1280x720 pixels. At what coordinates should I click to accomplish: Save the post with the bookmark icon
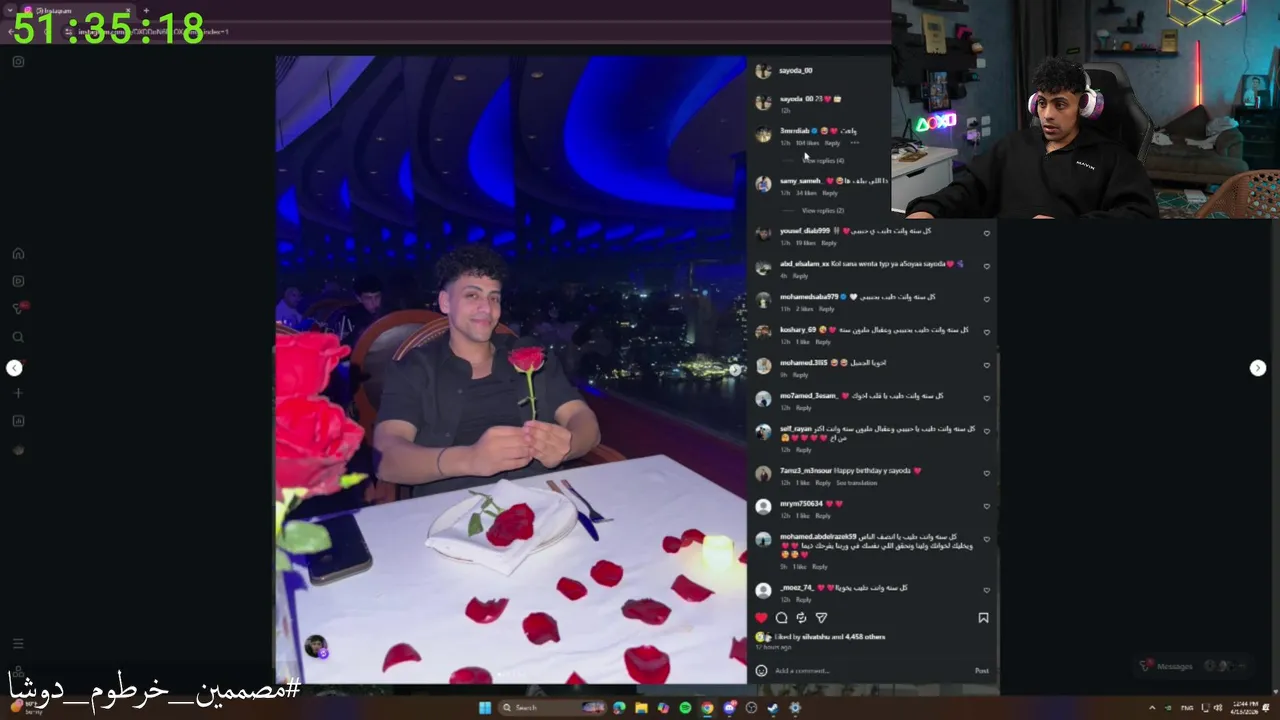coord(983,618)
